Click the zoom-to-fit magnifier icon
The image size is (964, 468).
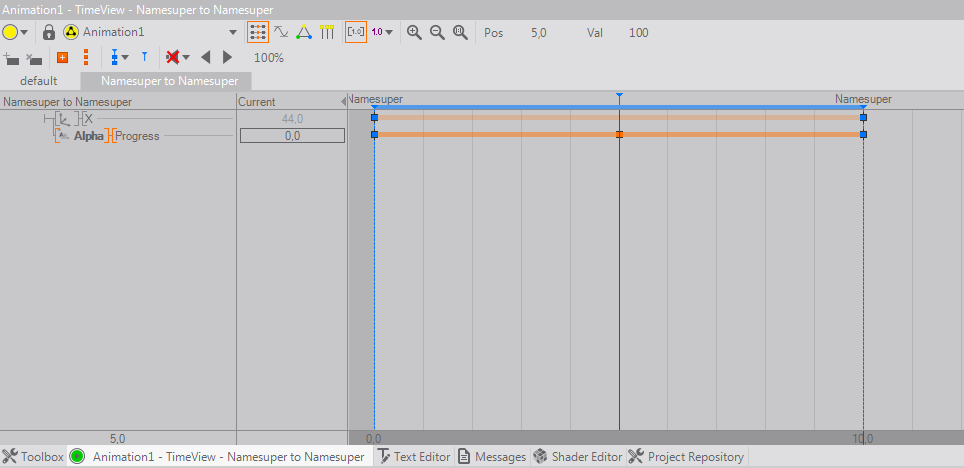tap(460, 32)
